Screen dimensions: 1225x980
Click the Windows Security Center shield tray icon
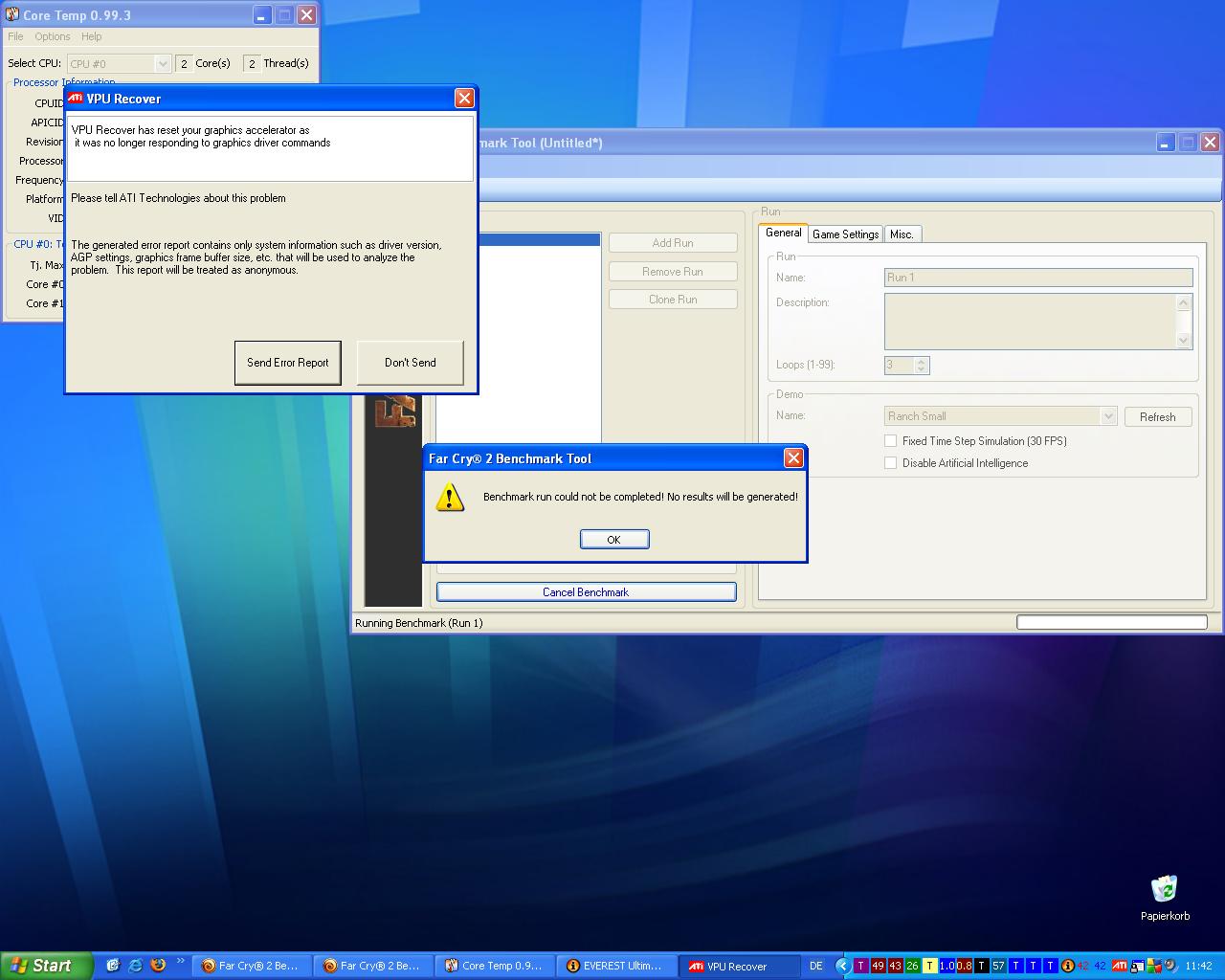tap(1153, 966)
